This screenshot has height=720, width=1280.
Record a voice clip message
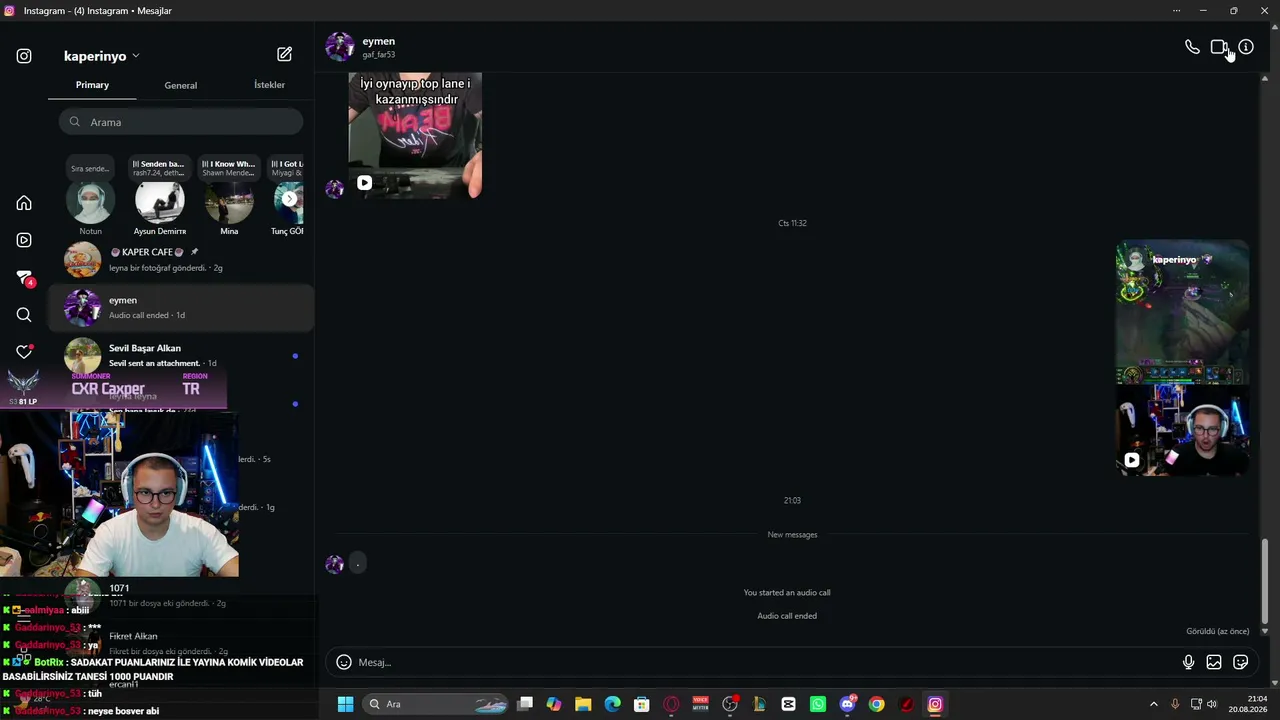[x=1188, y=662]
